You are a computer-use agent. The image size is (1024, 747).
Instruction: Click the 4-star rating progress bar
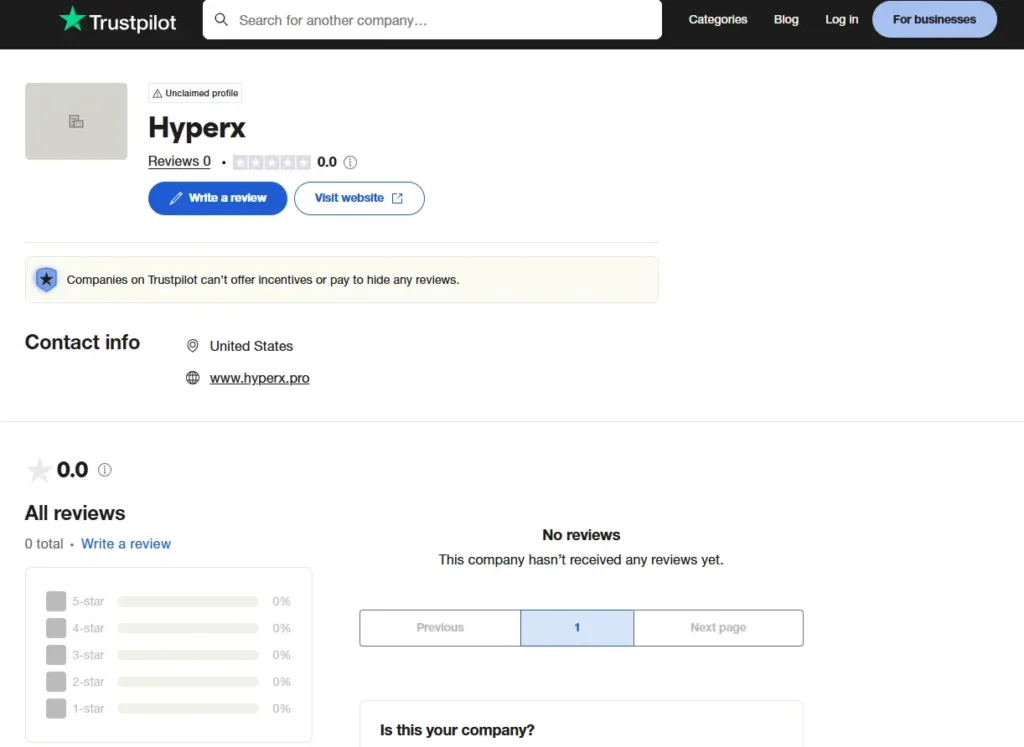click(x=187, y=628)
